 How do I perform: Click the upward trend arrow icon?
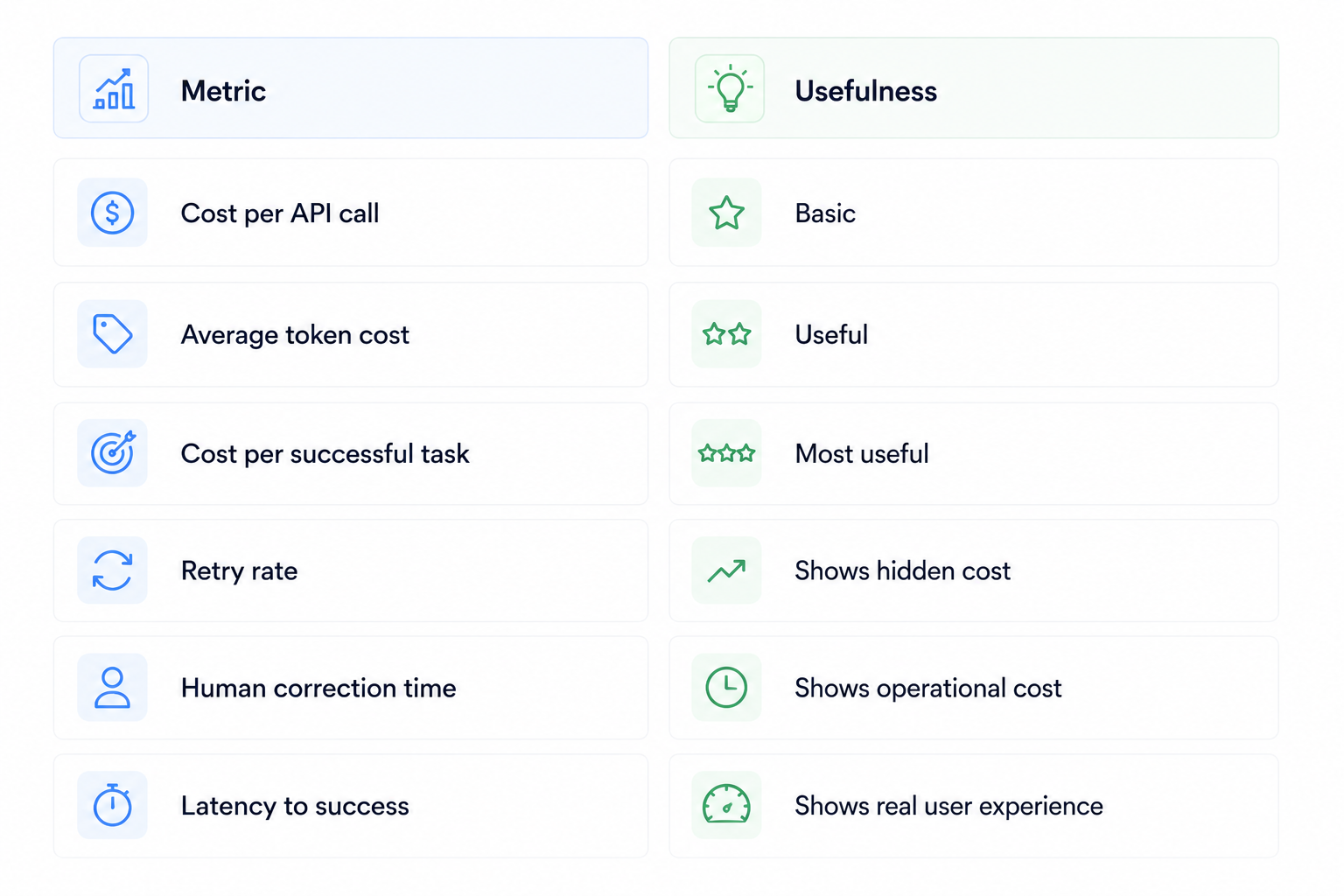(x=726, y=570)
